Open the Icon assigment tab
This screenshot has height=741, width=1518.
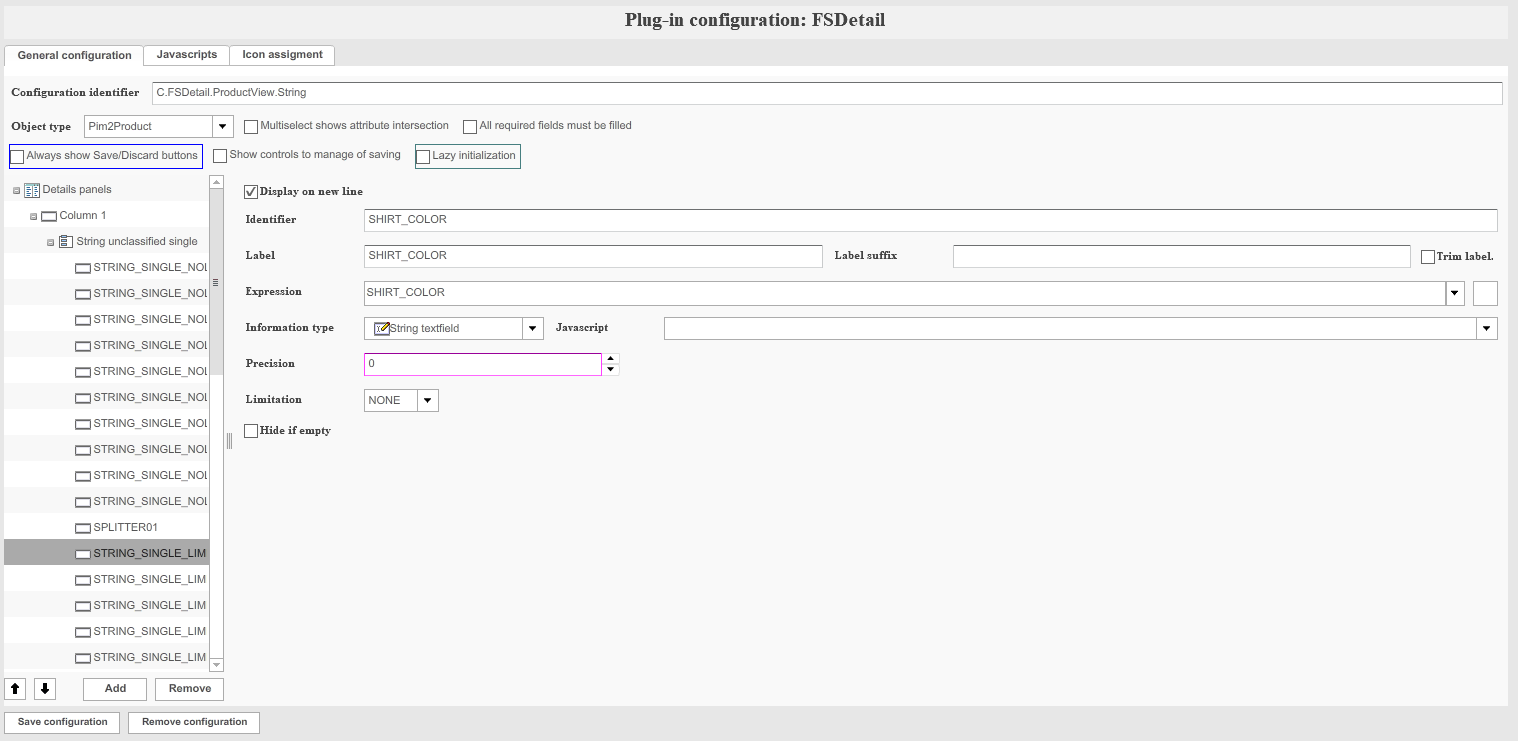point(282,55)
